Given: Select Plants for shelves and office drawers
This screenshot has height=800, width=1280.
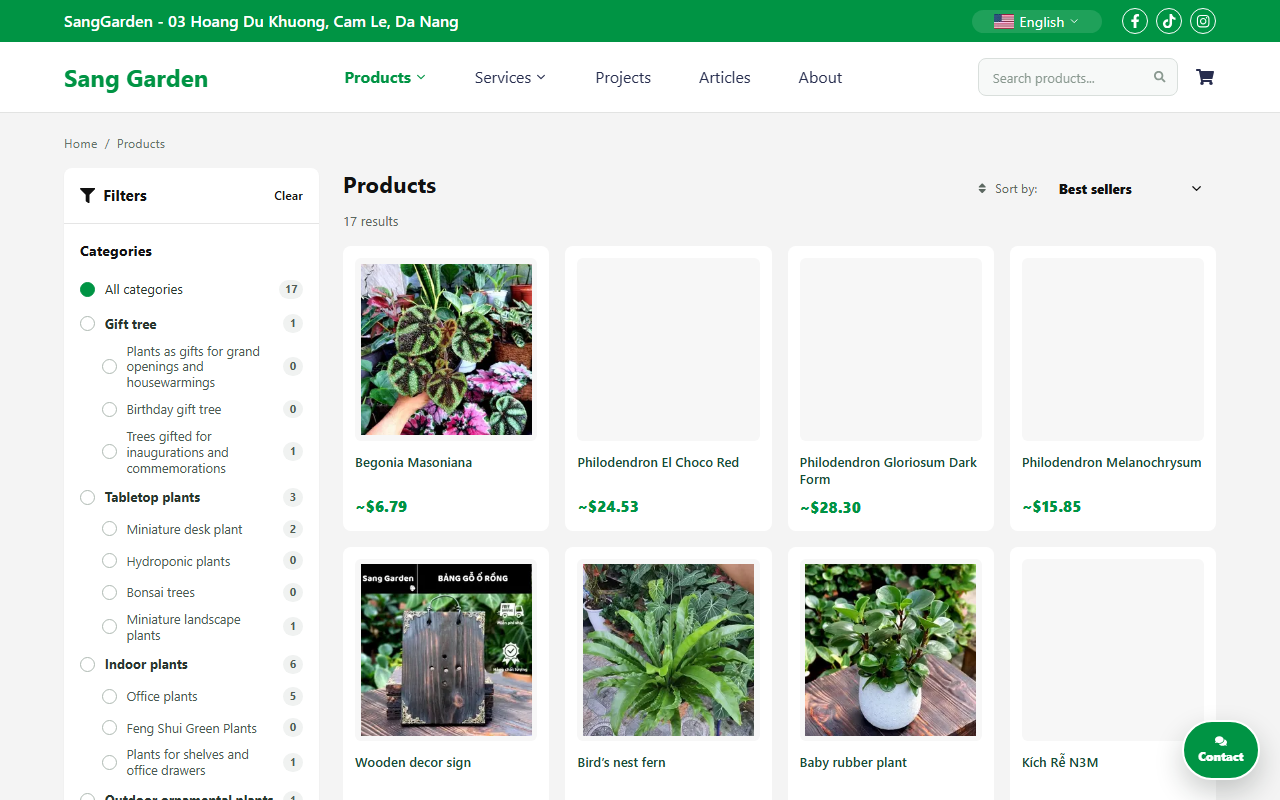Looking at the screenshot, I should coord(110,762).
